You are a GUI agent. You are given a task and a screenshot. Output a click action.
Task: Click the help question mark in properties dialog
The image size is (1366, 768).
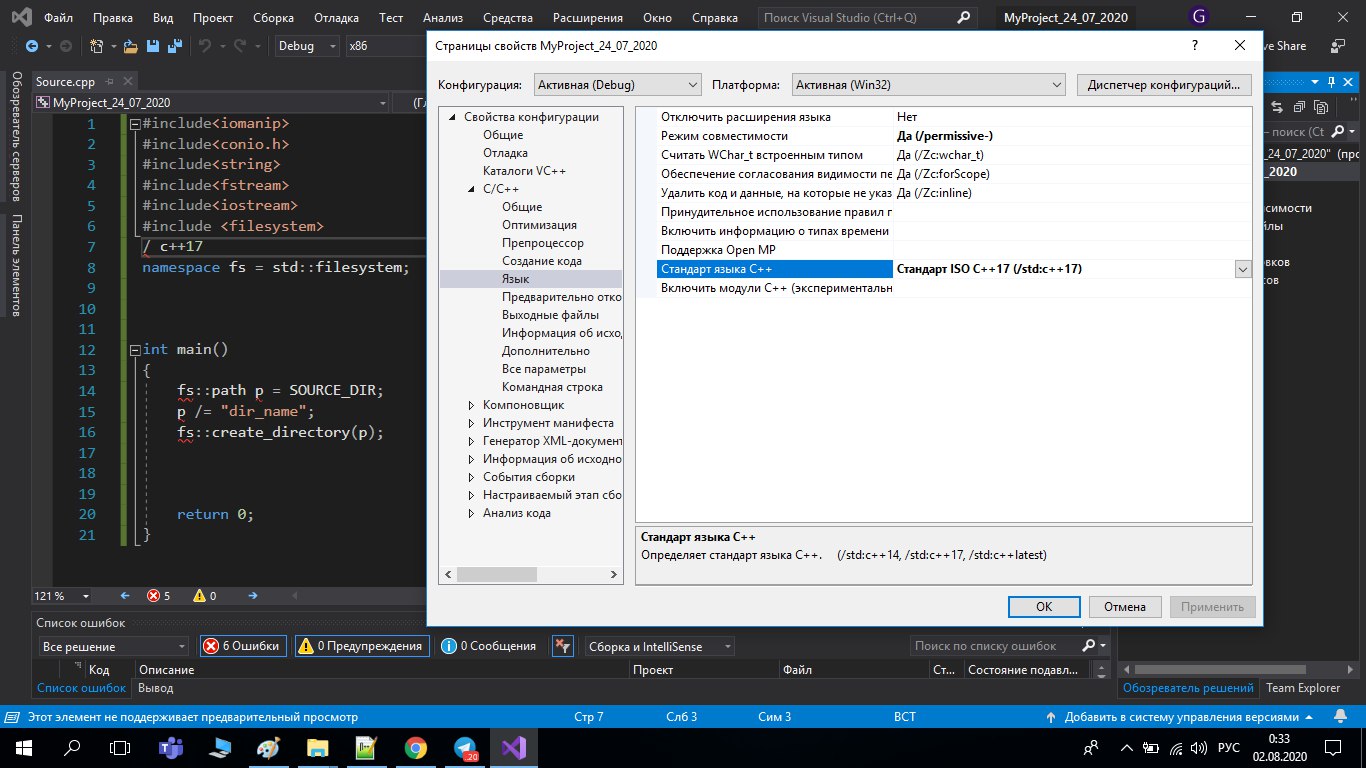(x=1194, y=46)
